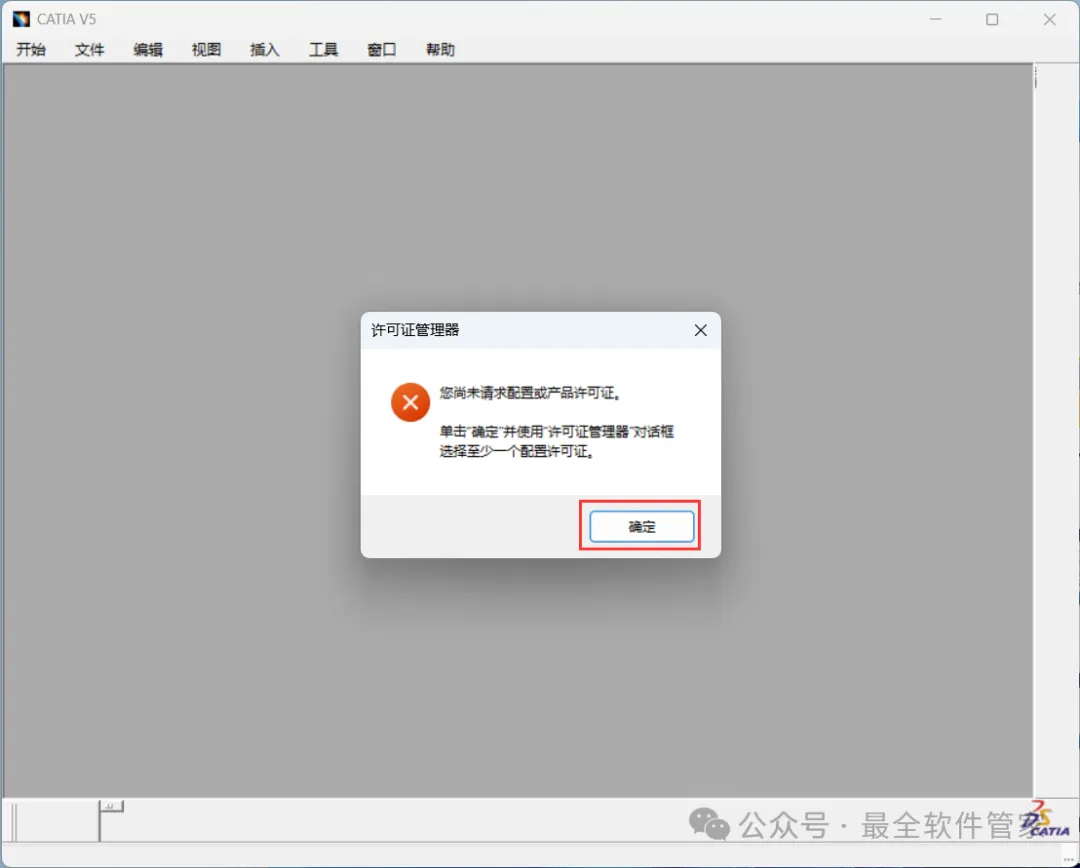Close the 许可证管理器 dialog

click(x=700, y=331)
